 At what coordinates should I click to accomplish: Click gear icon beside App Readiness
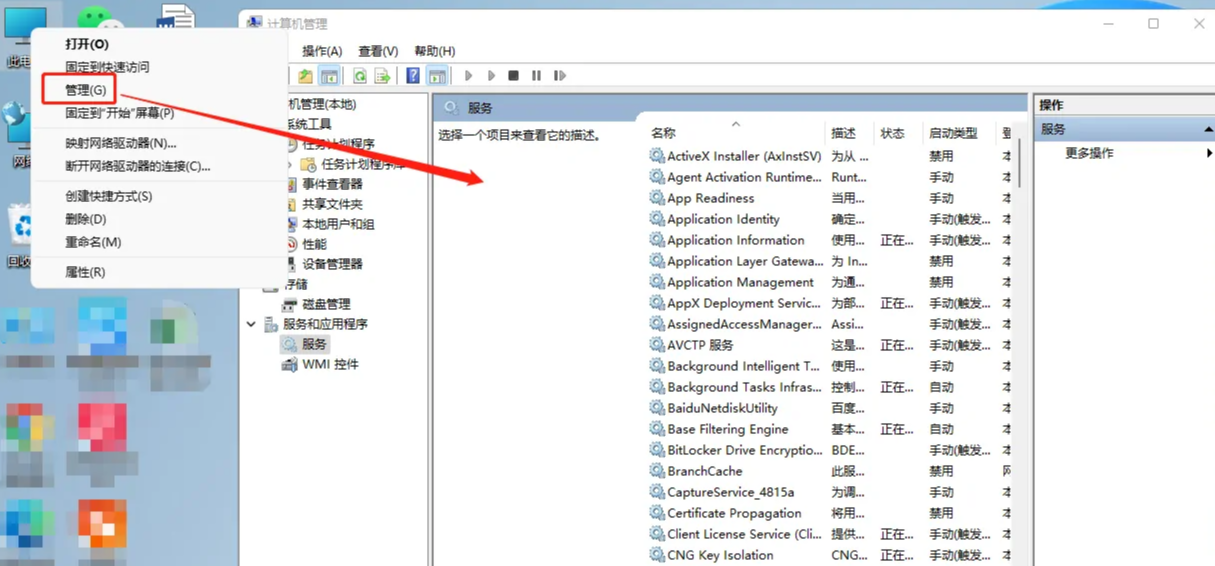(x=657, y=198)
